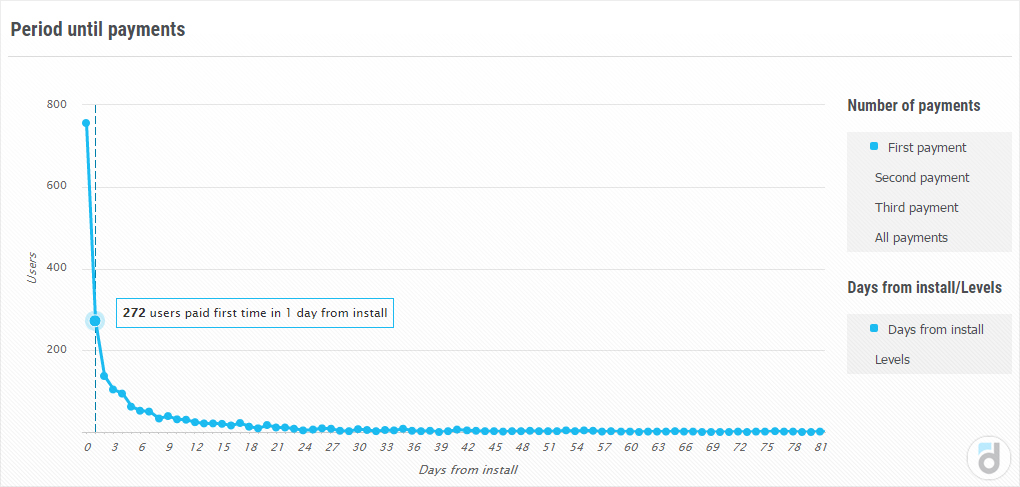The width and height of the screenshot is (1020, 487).
Task: Choose the Third payment option
Action: 916,208
